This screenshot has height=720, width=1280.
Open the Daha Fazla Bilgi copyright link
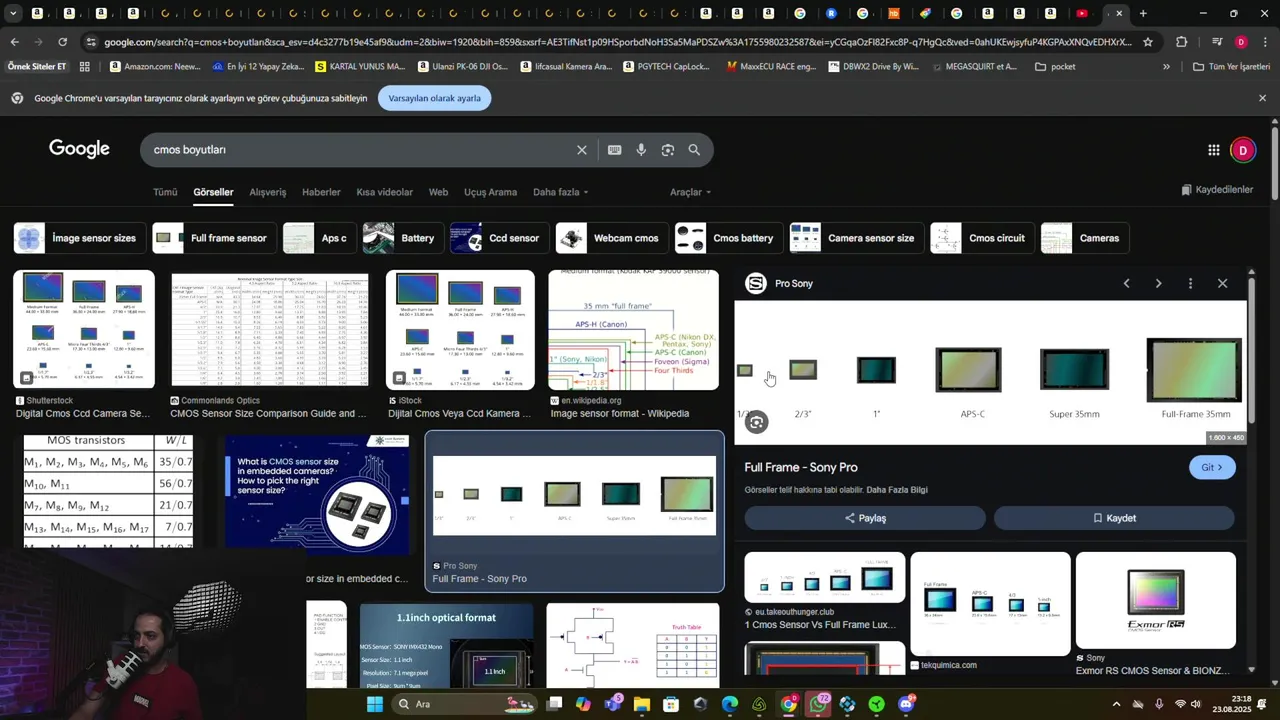click(x=897, y=490)
